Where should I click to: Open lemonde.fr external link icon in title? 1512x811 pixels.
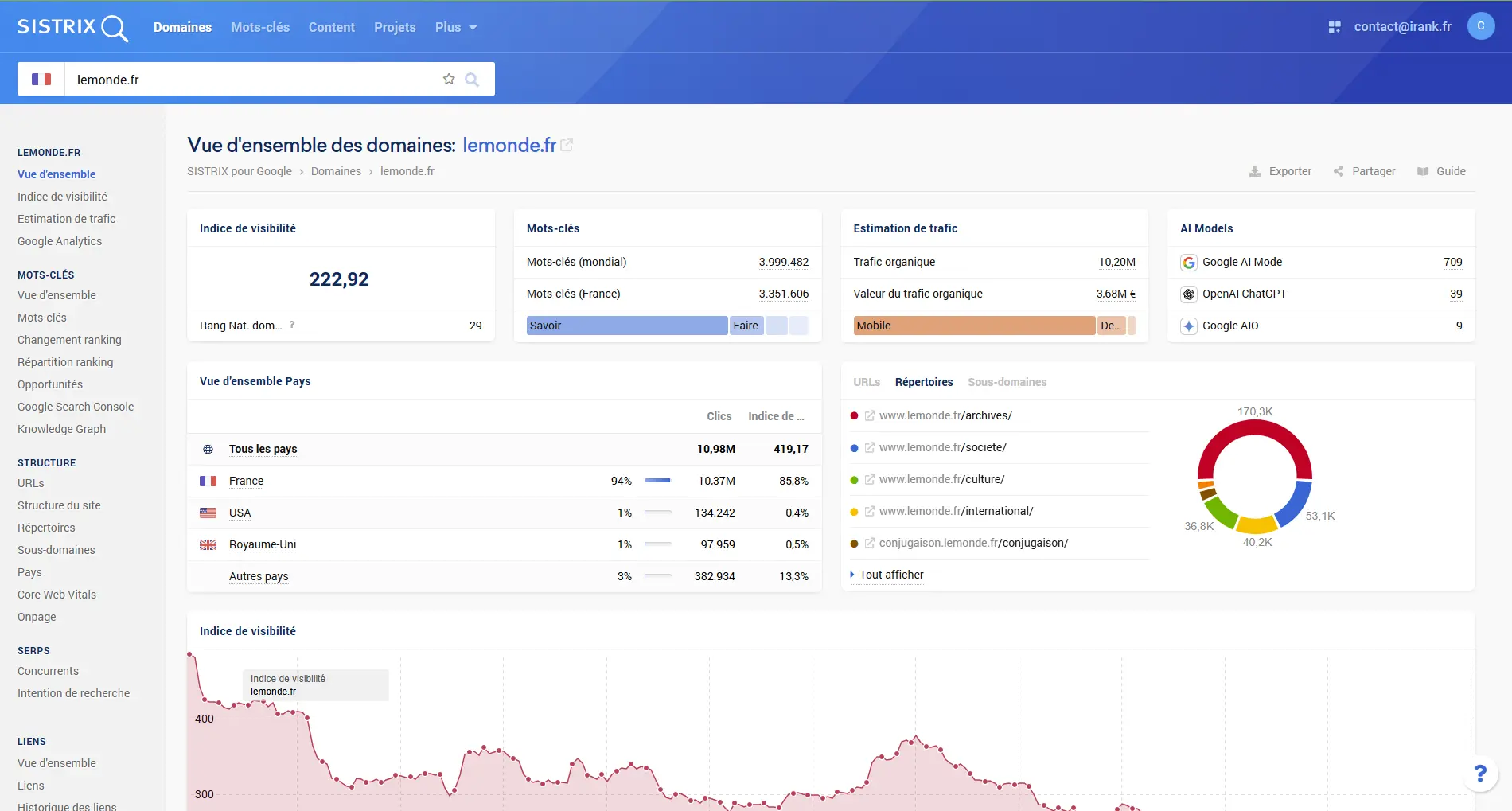point(567,145)
